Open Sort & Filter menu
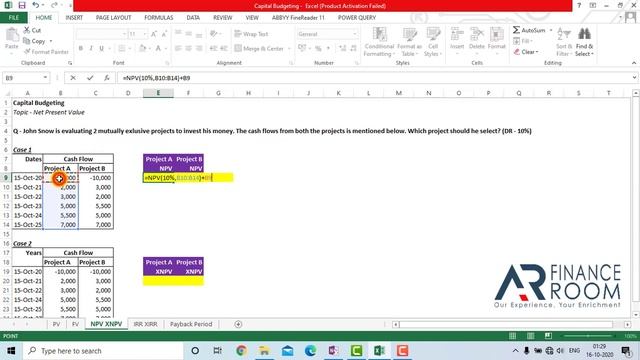The image size is (640, 360). [x=564, y=42]
